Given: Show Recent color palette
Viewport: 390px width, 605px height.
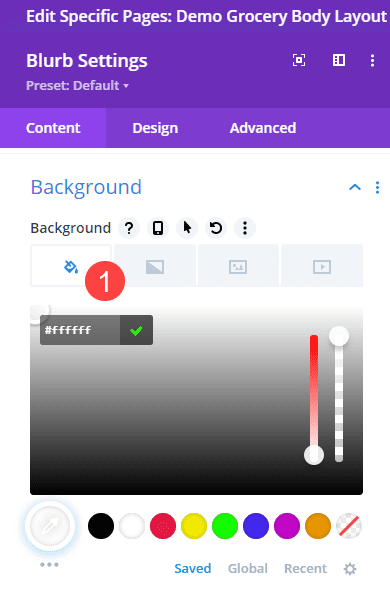Looking at the screenshot, I should pyautogui.click(x=306, y=568).
